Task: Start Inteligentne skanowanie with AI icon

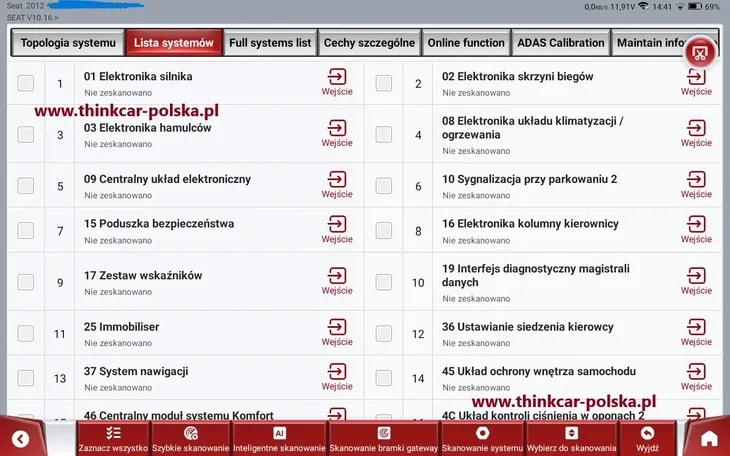Action: click(279, 439)
